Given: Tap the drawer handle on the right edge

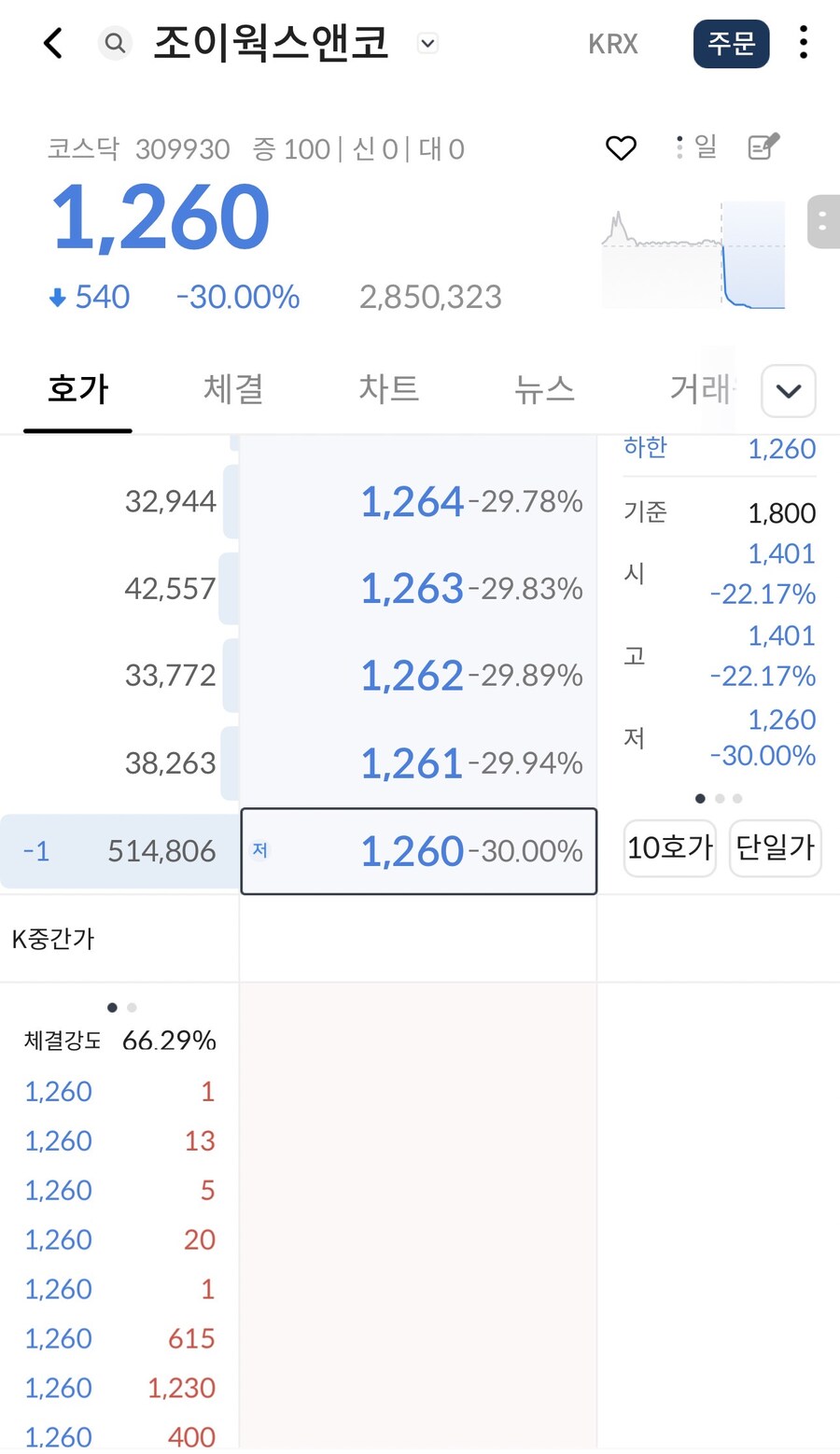Looking at the screenshot, I should (x=822, y=221).
